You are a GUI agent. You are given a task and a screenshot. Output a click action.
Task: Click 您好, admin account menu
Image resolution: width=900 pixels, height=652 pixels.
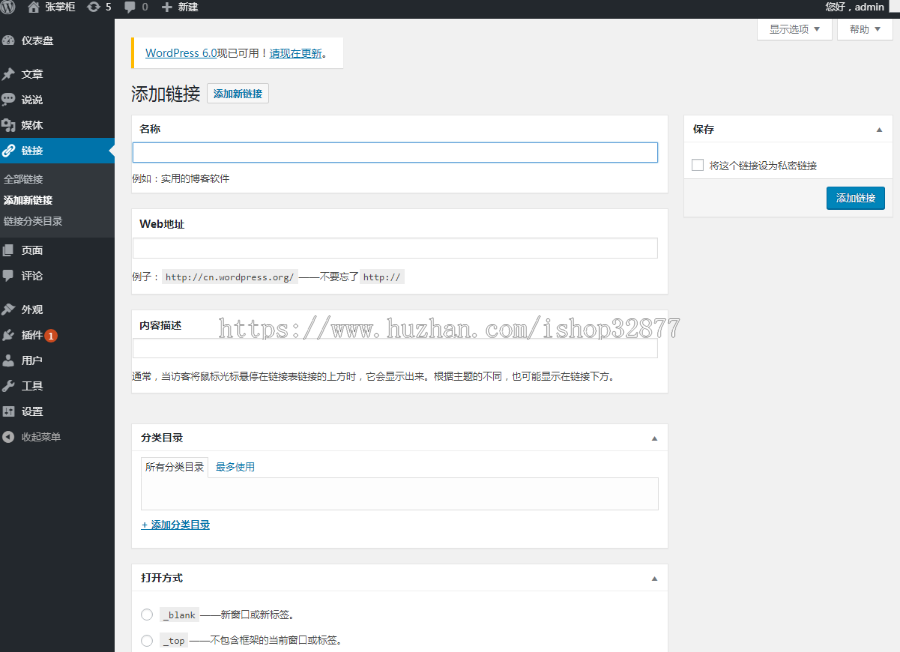855,7
